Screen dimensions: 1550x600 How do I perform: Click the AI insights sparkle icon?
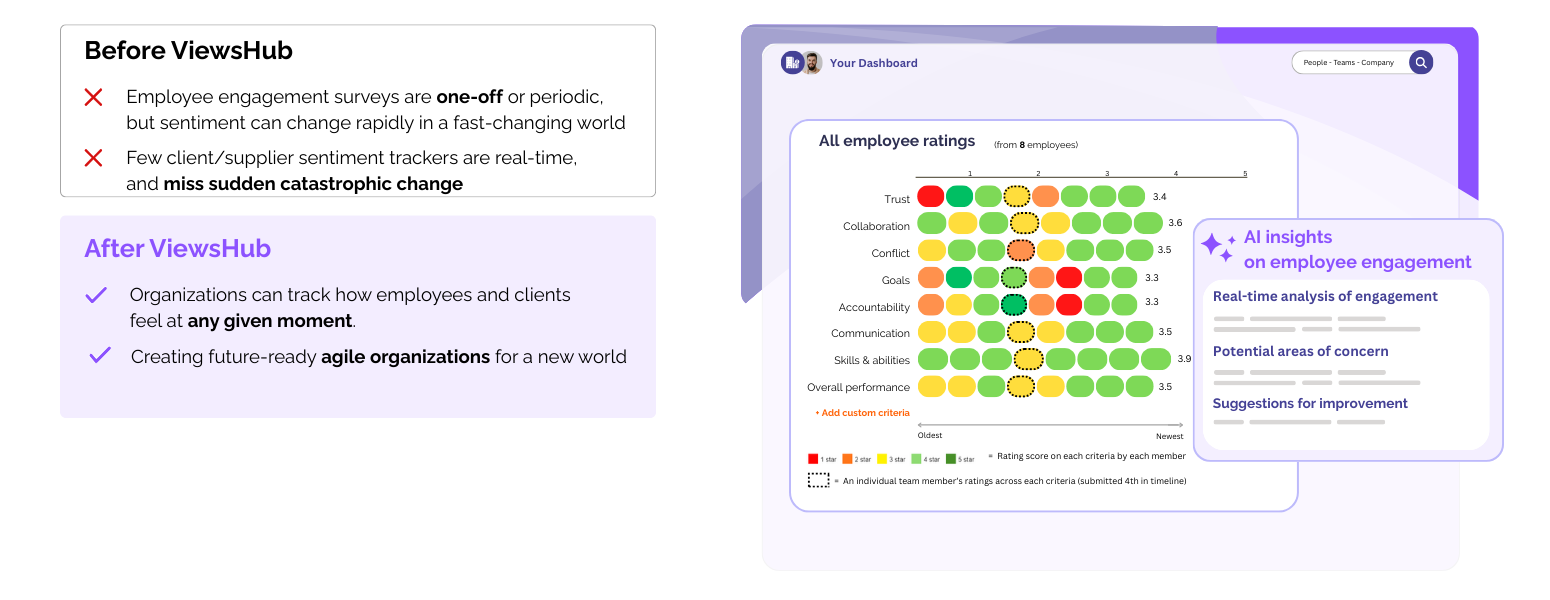[x=1217, y=247]
